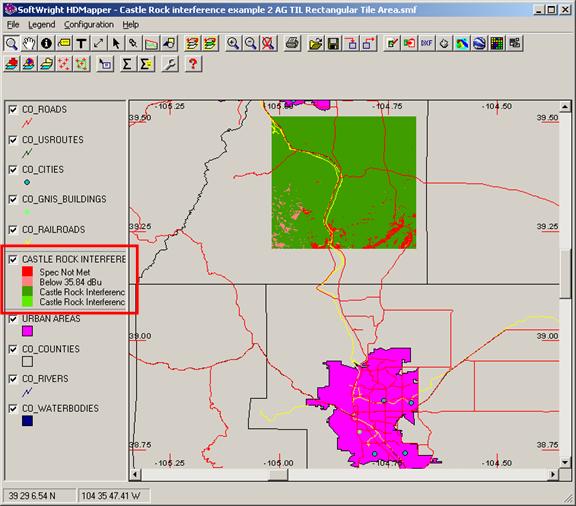This screenshot has height=506, width=576.
Task: Open the Configuration menu
Action: [x=89, y=25]
